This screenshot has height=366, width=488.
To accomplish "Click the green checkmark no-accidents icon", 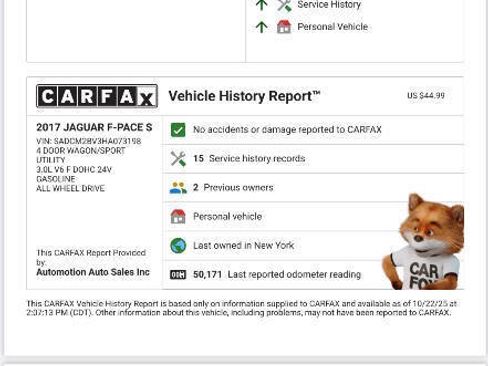I will 178,130.
